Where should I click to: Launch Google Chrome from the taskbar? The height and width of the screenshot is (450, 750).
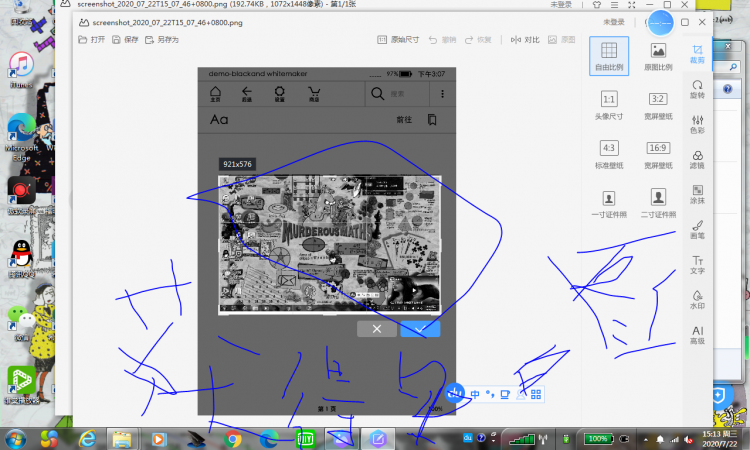[x=233, y=439]
